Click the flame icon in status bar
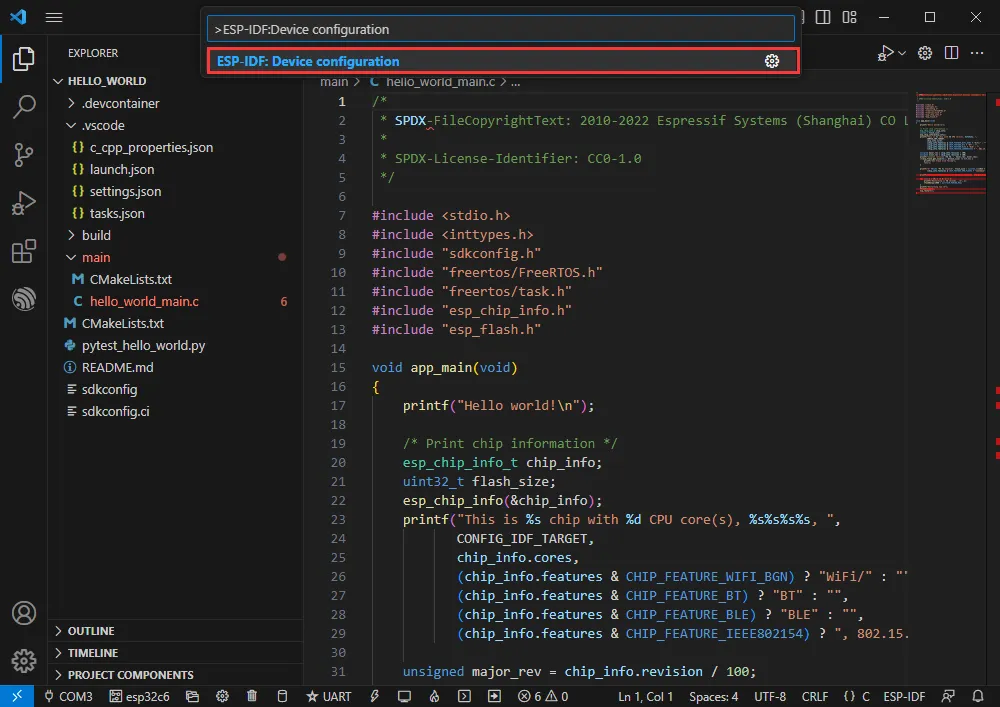This screenshot has width=1000, height=707. pos(434,696)
